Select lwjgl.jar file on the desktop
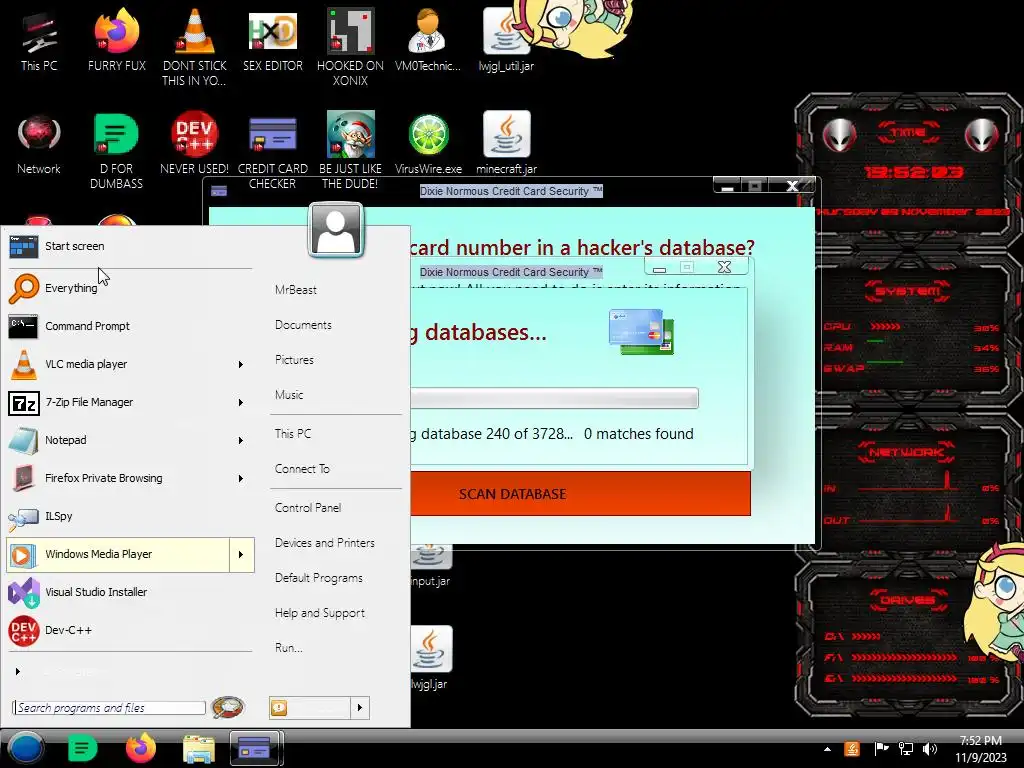 pos(430,658)
